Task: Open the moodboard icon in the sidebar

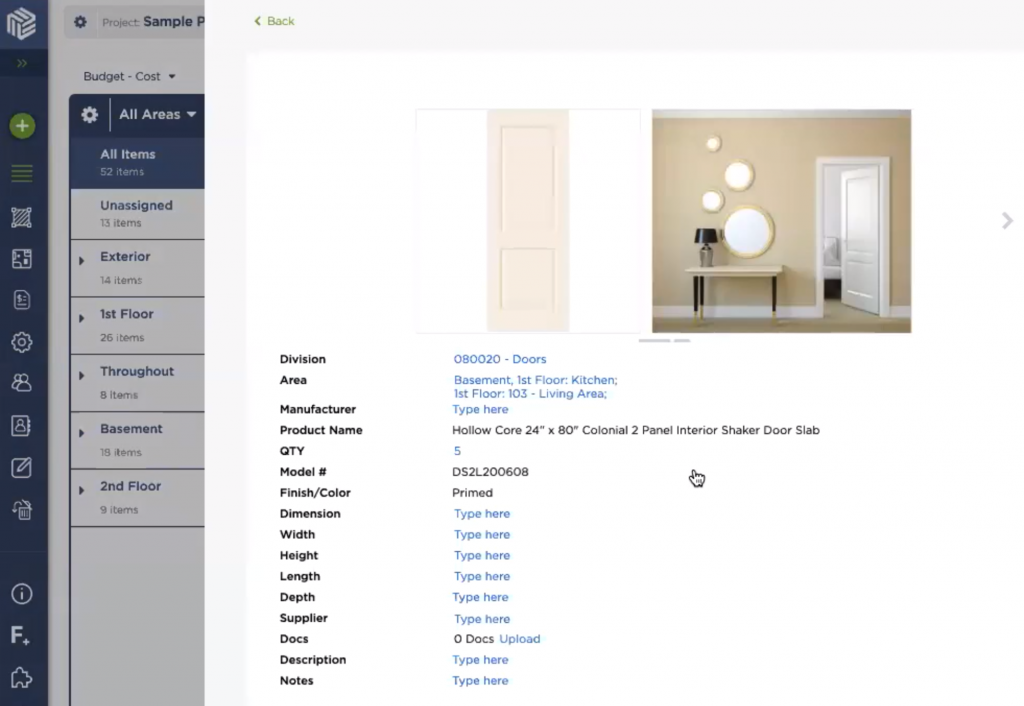Action: click(x=23, y=217)
